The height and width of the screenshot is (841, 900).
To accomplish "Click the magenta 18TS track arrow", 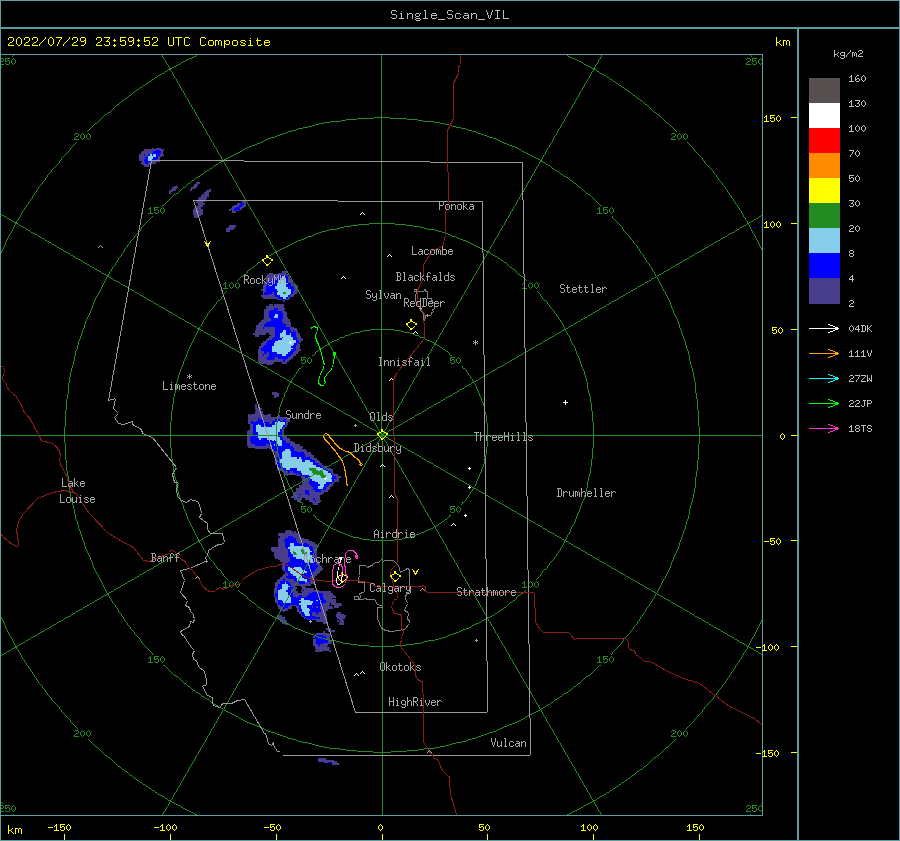I will [824, 428].
